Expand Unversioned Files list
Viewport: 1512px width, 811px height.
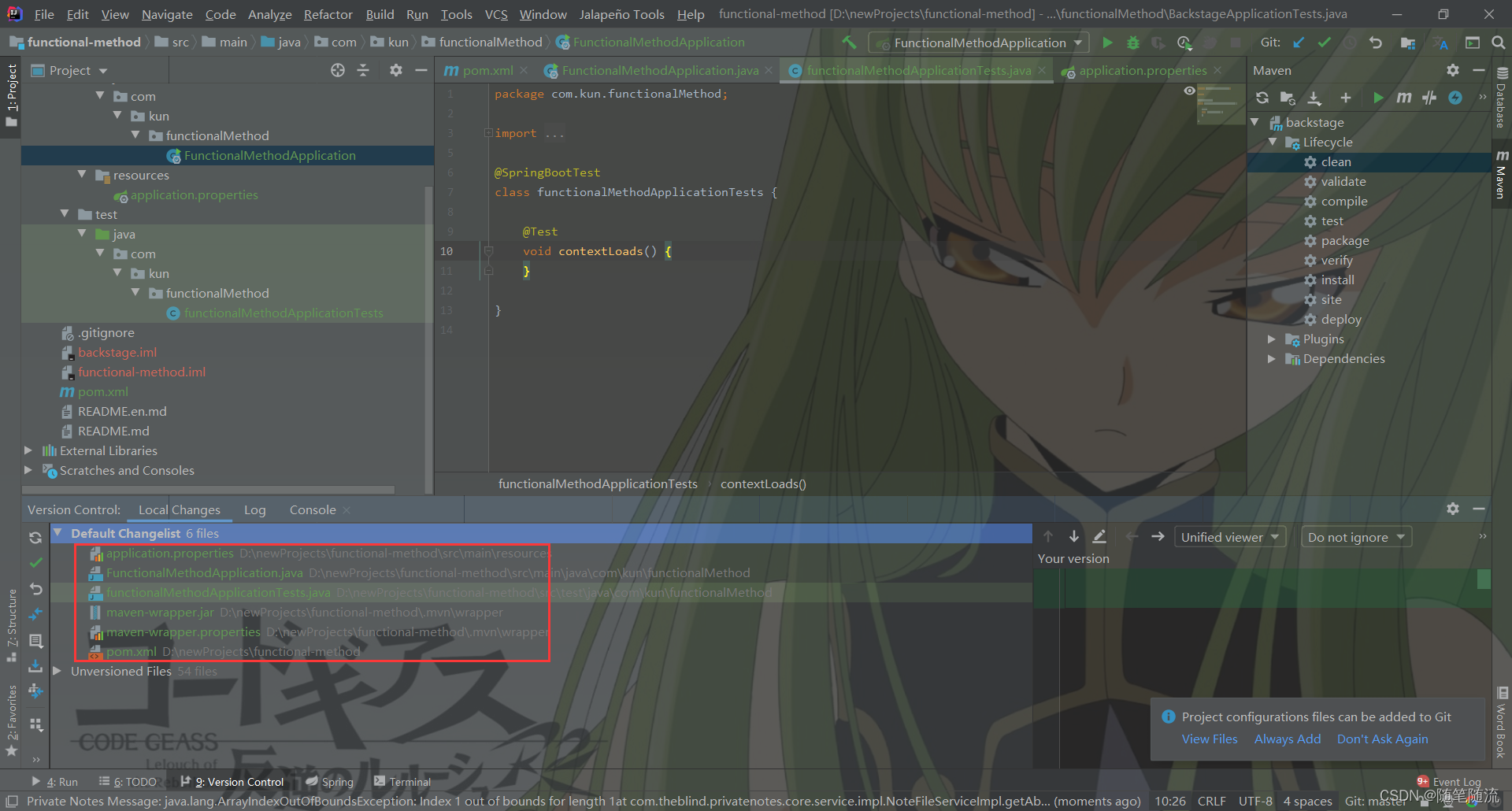(x=57, y=671)
